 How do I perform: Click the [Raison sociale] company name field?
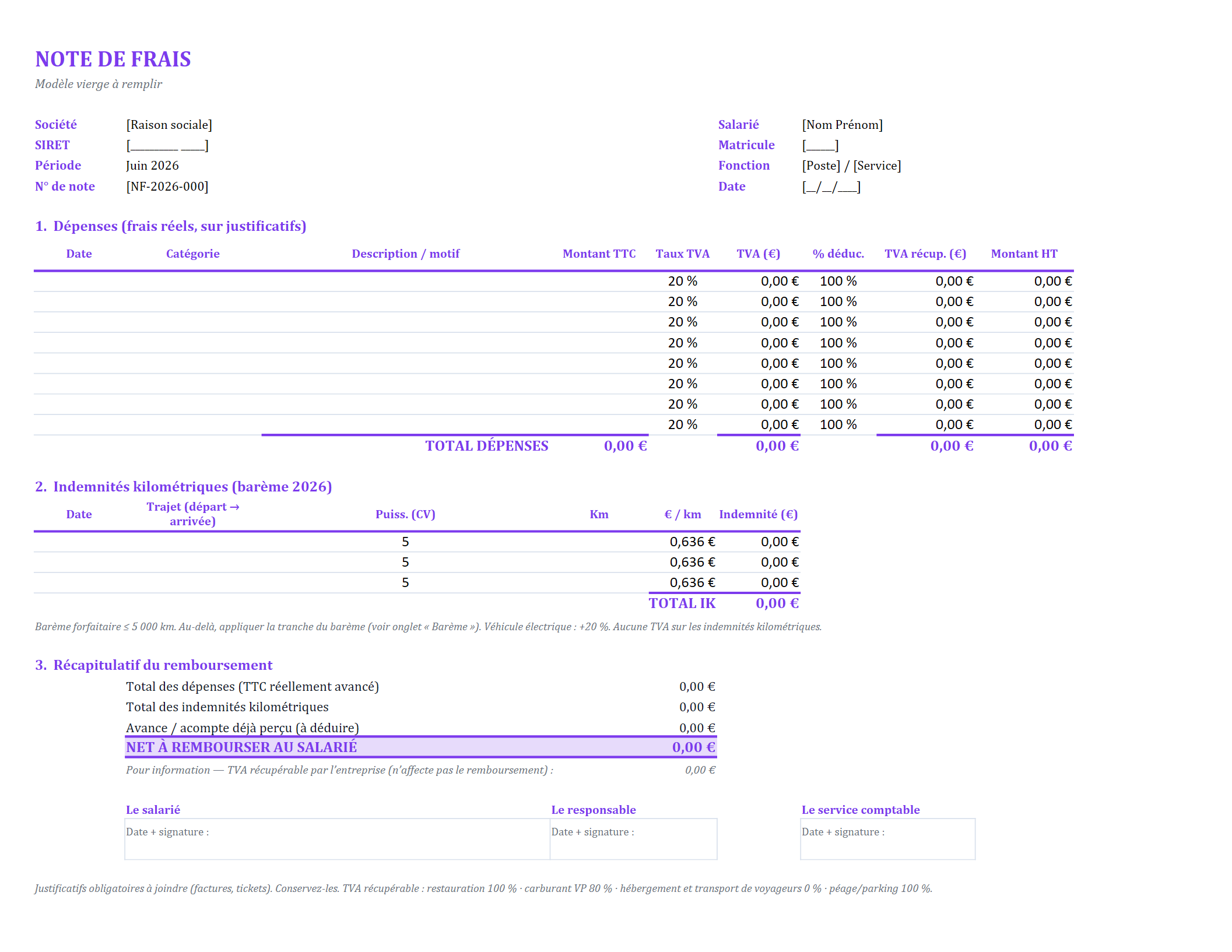pos(169,125)
